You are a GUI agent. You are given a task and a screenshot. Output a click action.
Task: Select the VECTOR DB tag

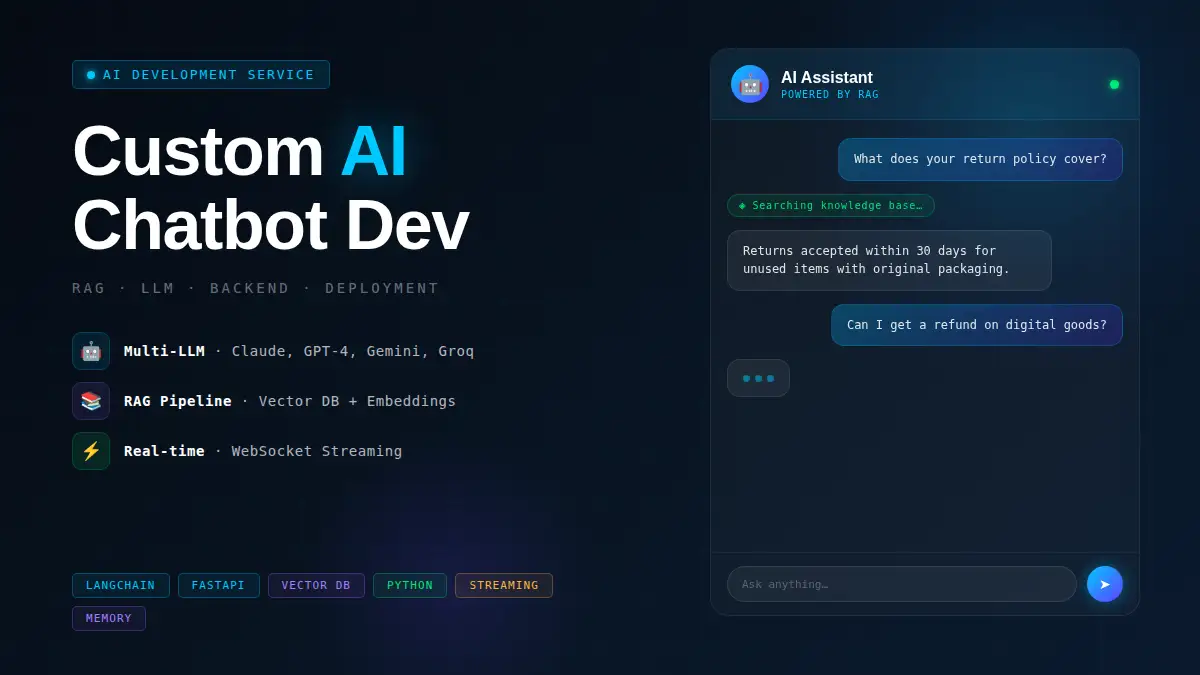click(316, 586)
